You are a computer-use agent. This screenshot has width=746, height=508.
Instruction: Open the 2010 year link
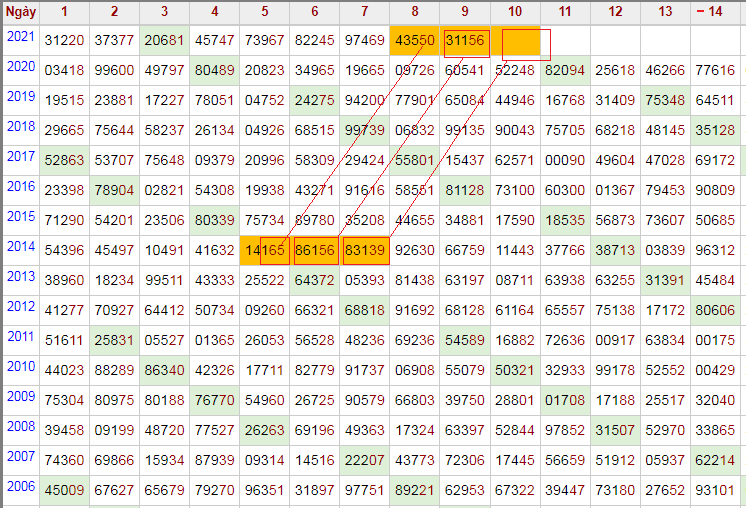19,367
